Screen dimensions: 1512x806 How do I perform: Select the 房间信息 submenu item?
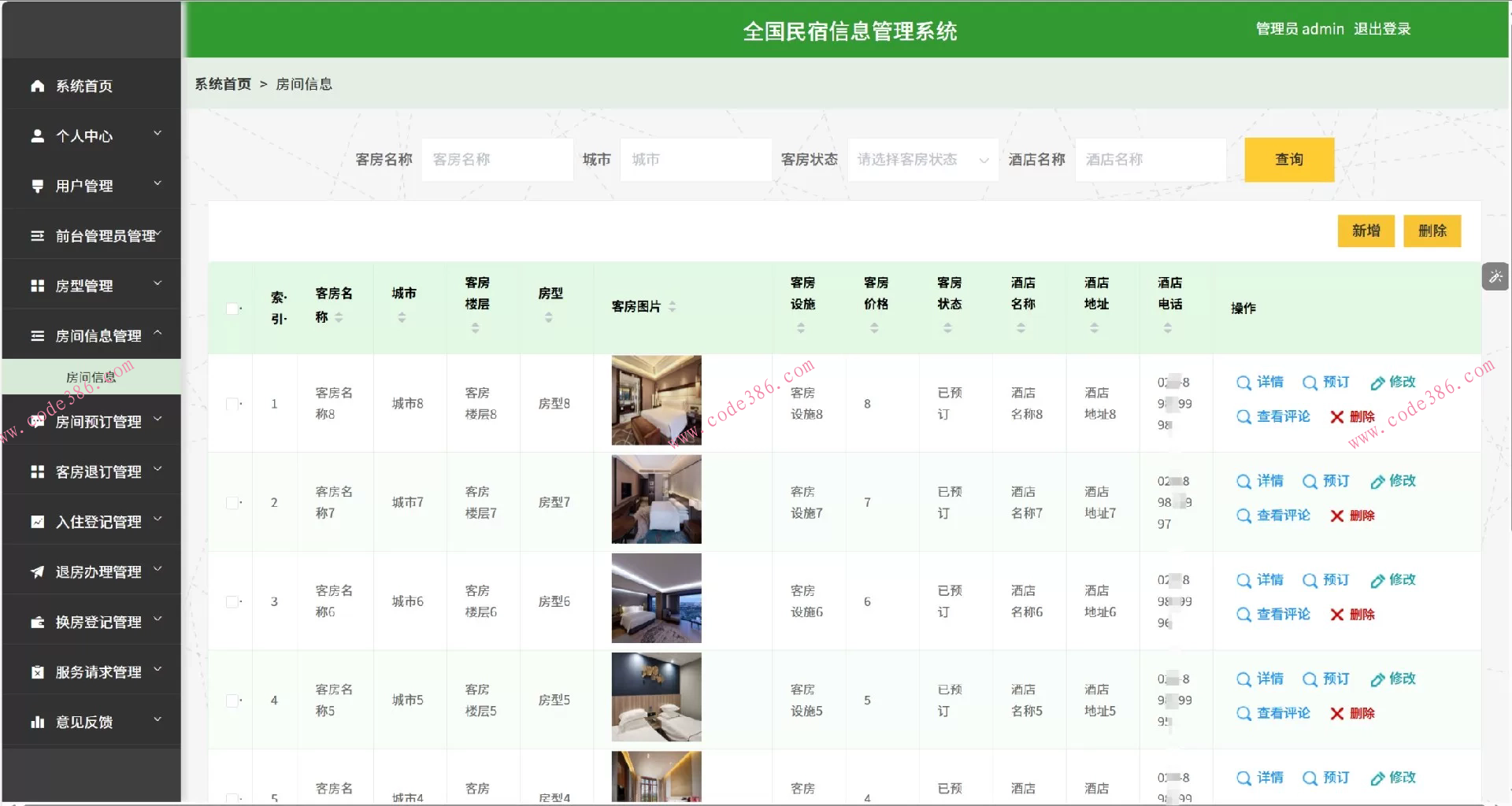[92, 376]
